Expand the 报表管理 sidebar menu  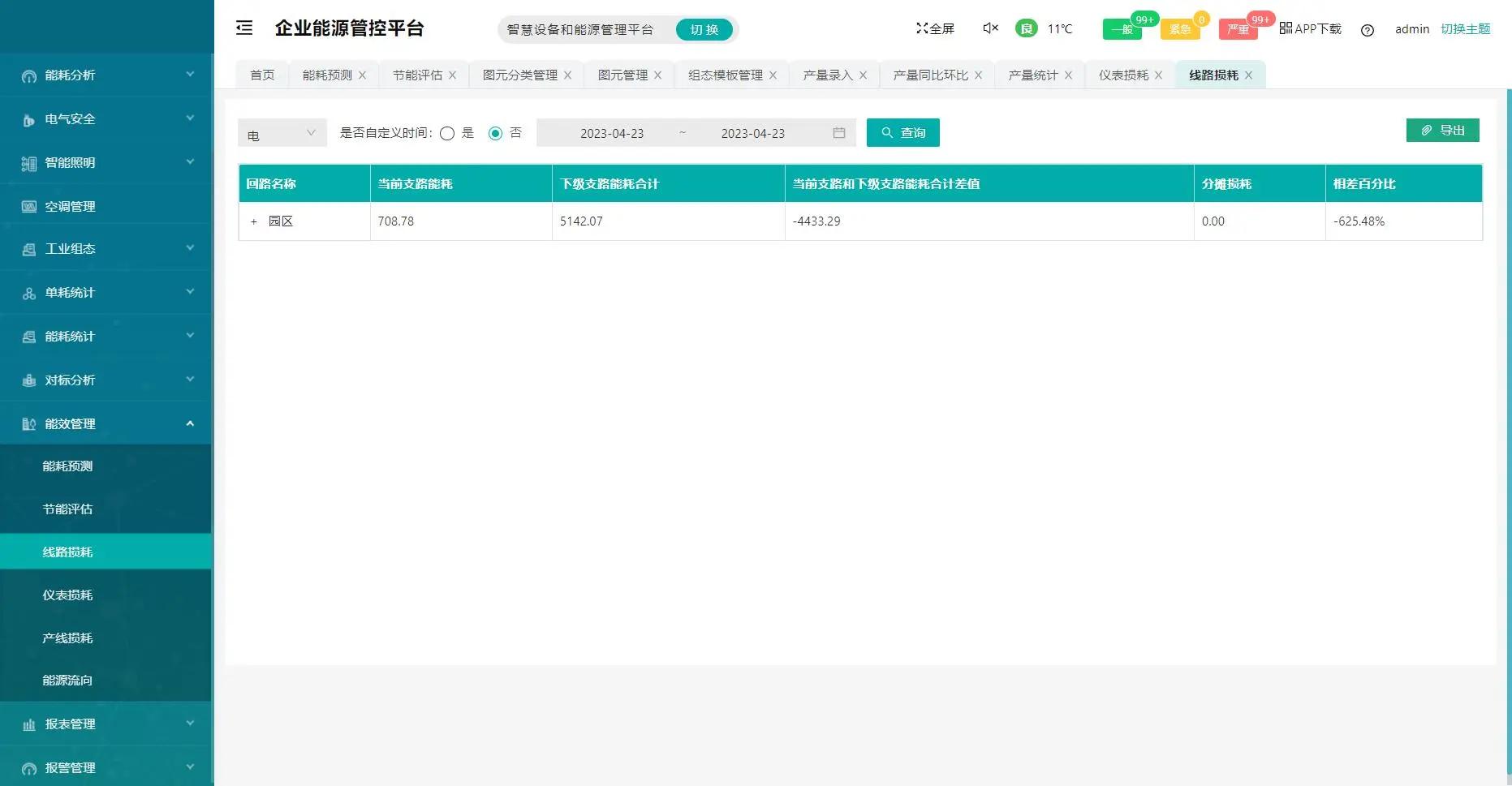pos(106,724)
